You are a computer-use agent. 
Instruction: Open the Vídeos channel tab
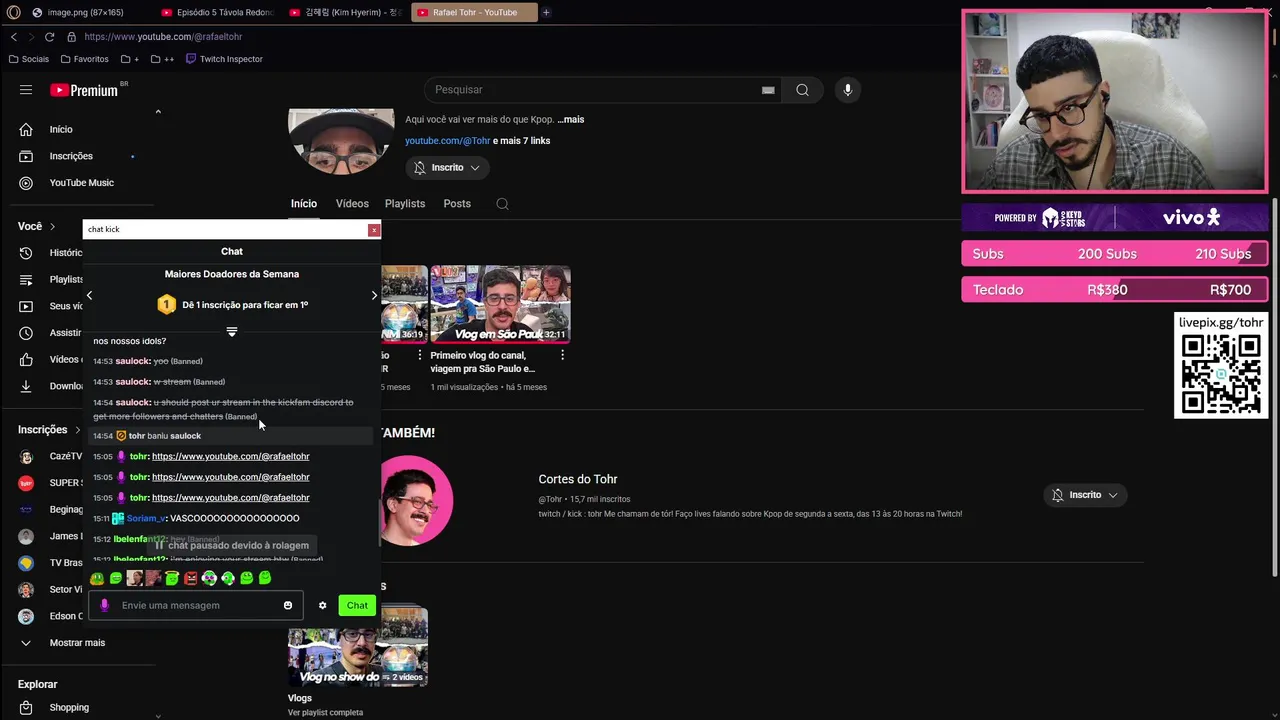tap(352, 204)
